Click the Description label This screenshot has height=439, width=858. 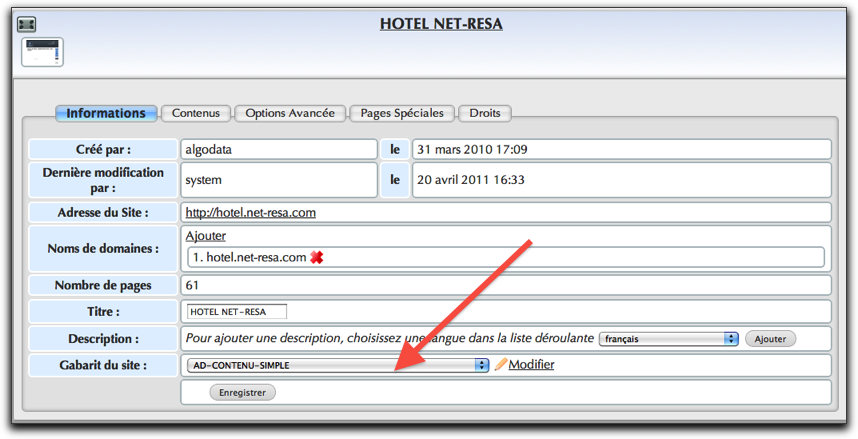pos(103,339)
